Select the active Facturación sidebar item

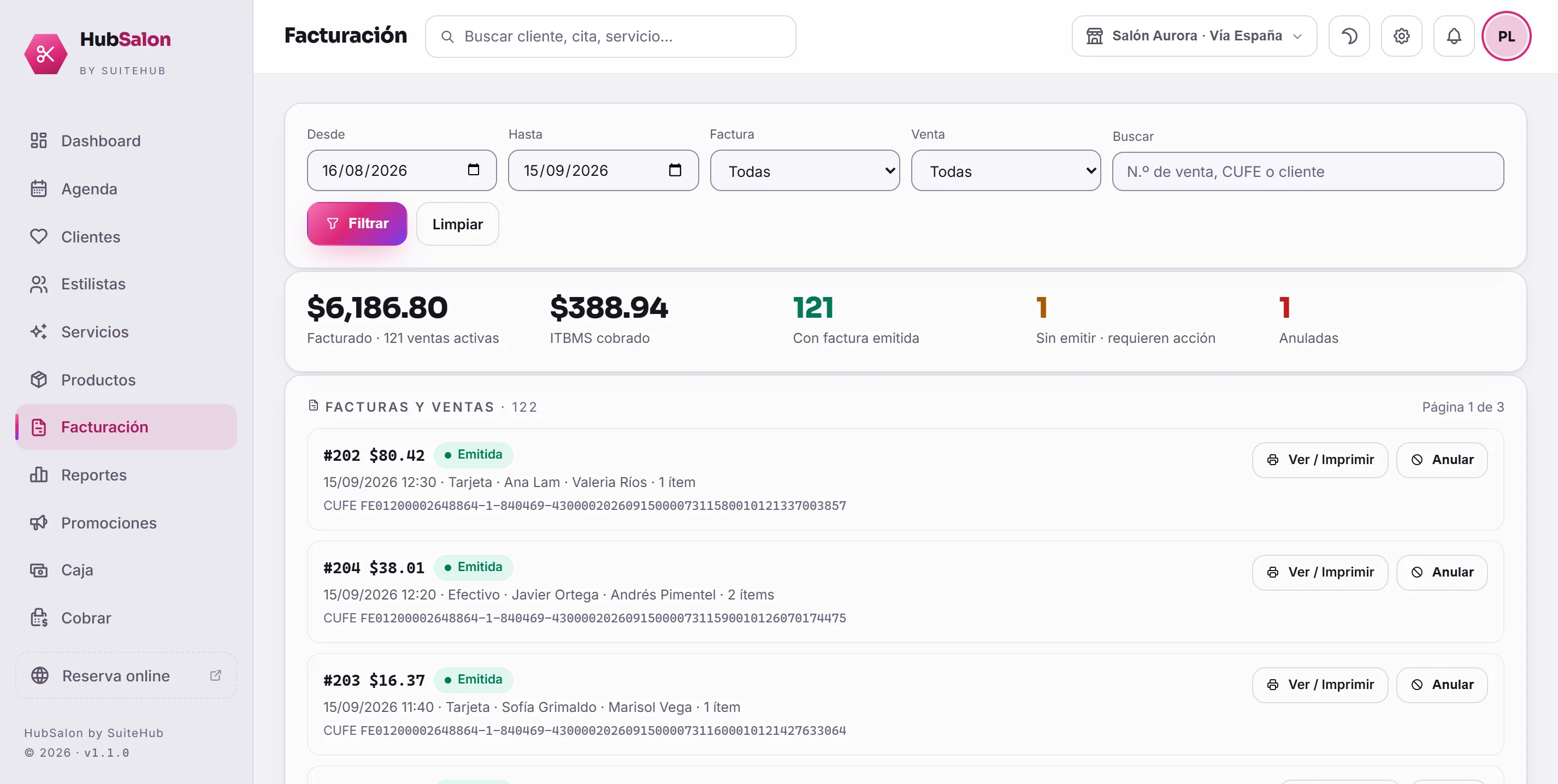126,427
